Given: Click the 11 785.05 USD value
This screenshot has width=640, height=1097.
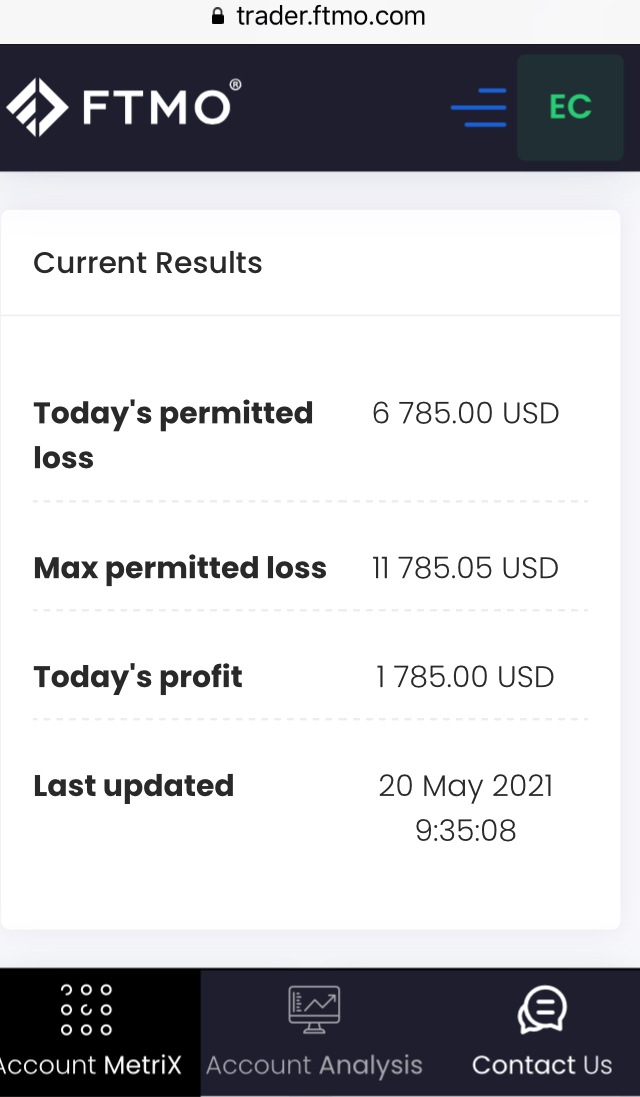Looking at the screenshot, I should click(x=466, y=568).
